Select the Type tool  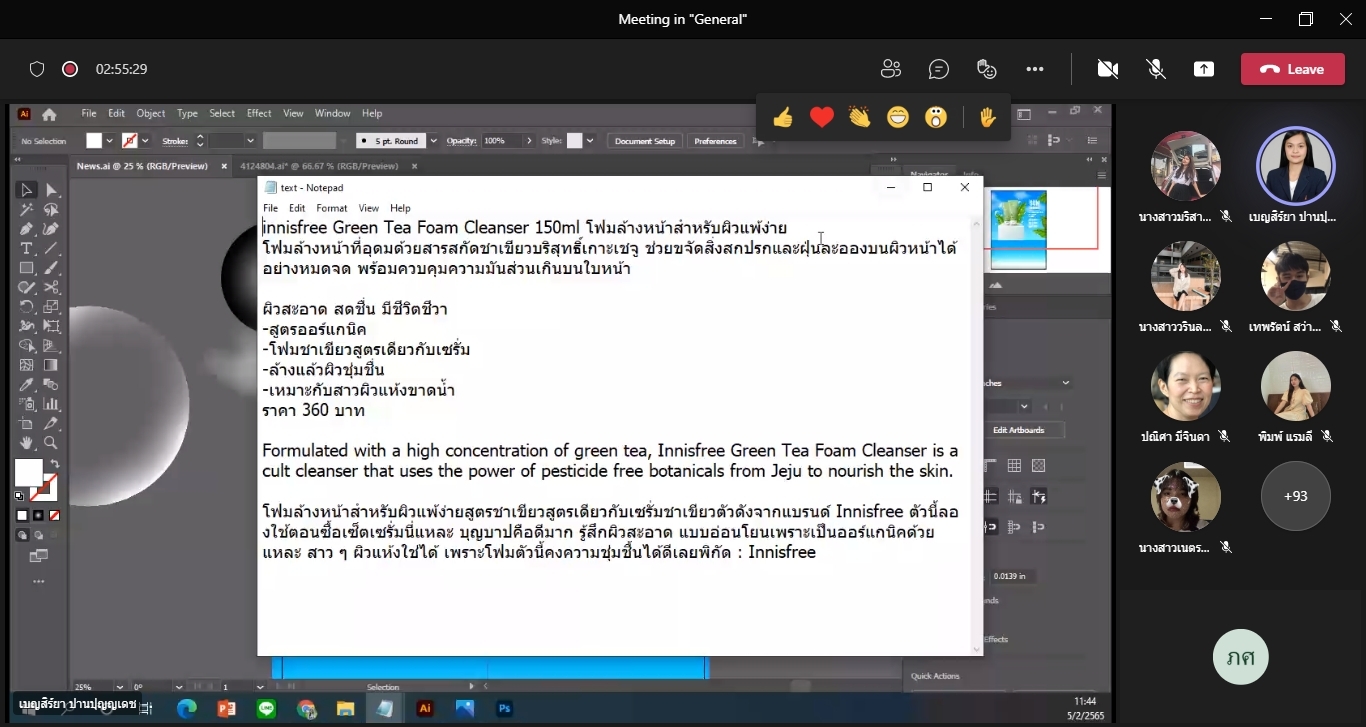(x=27, y=248)
